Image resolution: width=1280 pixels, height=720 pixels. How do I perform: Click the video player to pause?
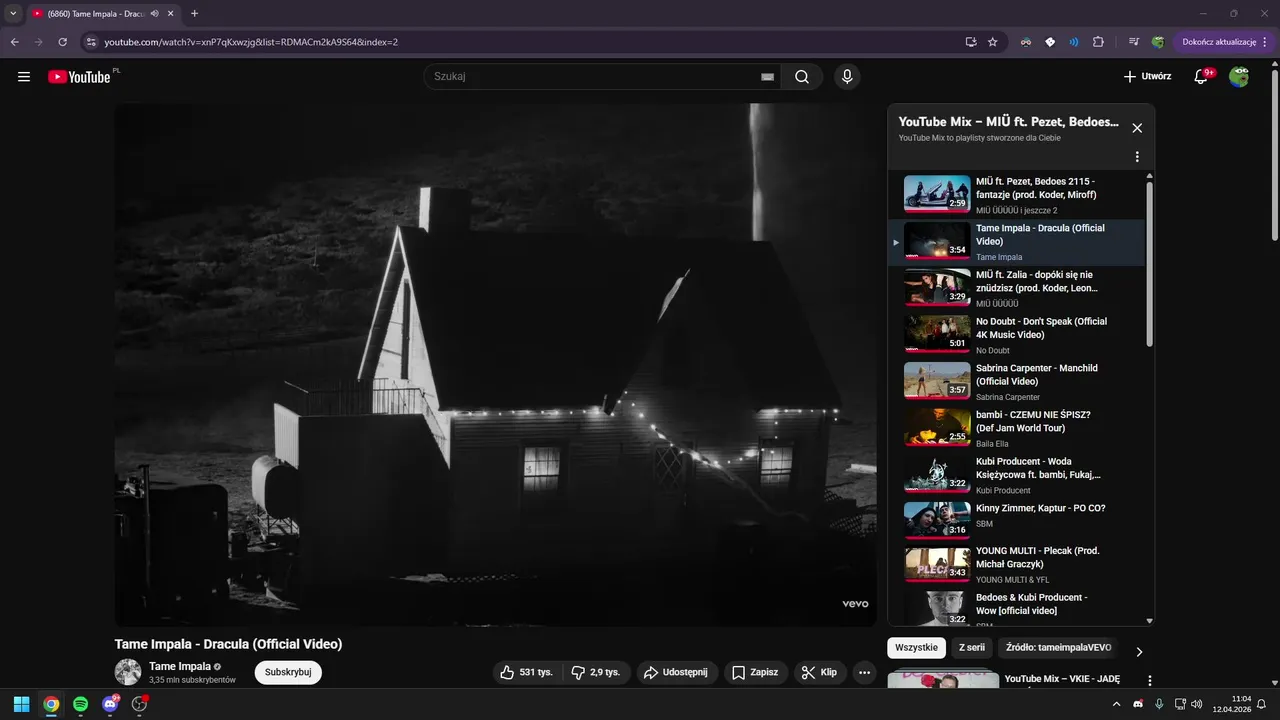pyautogui.click(x=495, y=365)
